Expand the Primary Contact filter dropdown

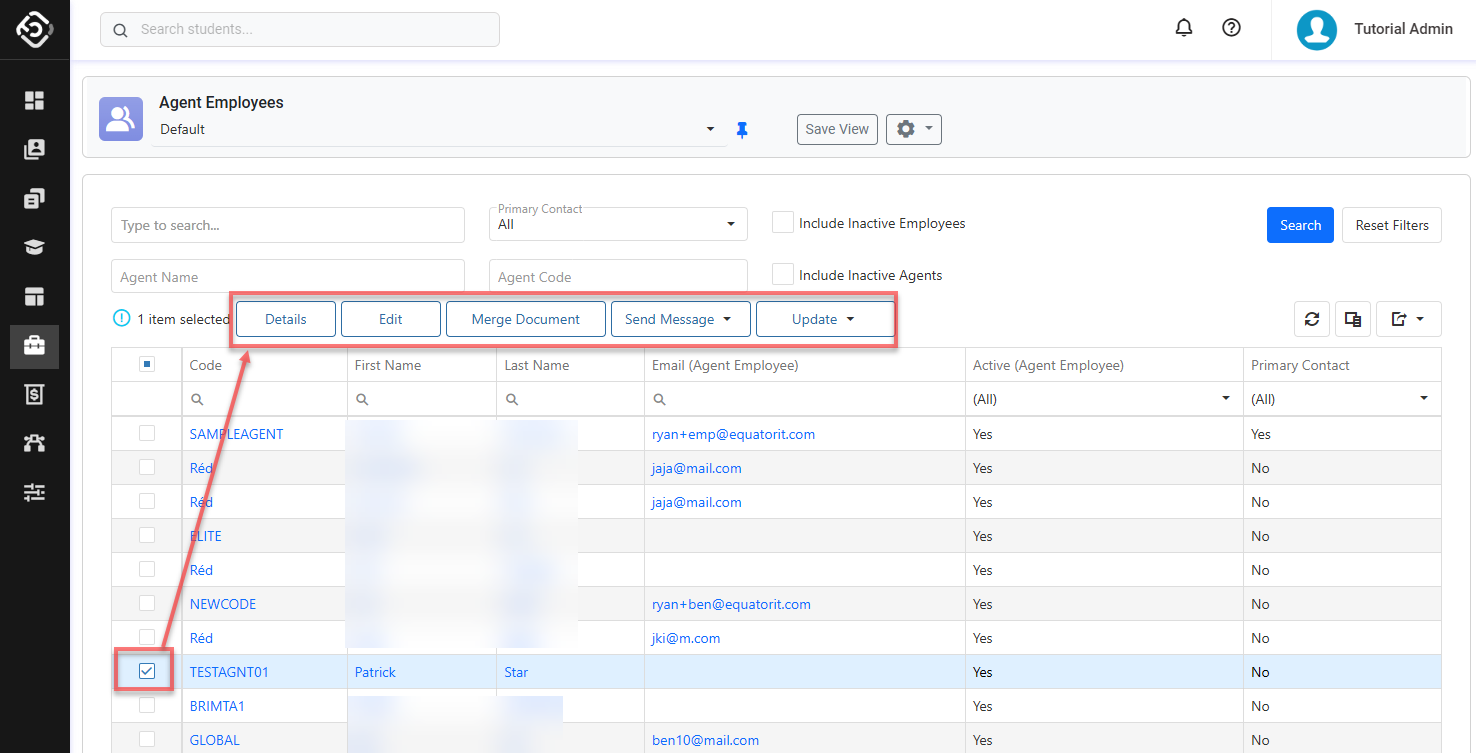coord(618,224)
